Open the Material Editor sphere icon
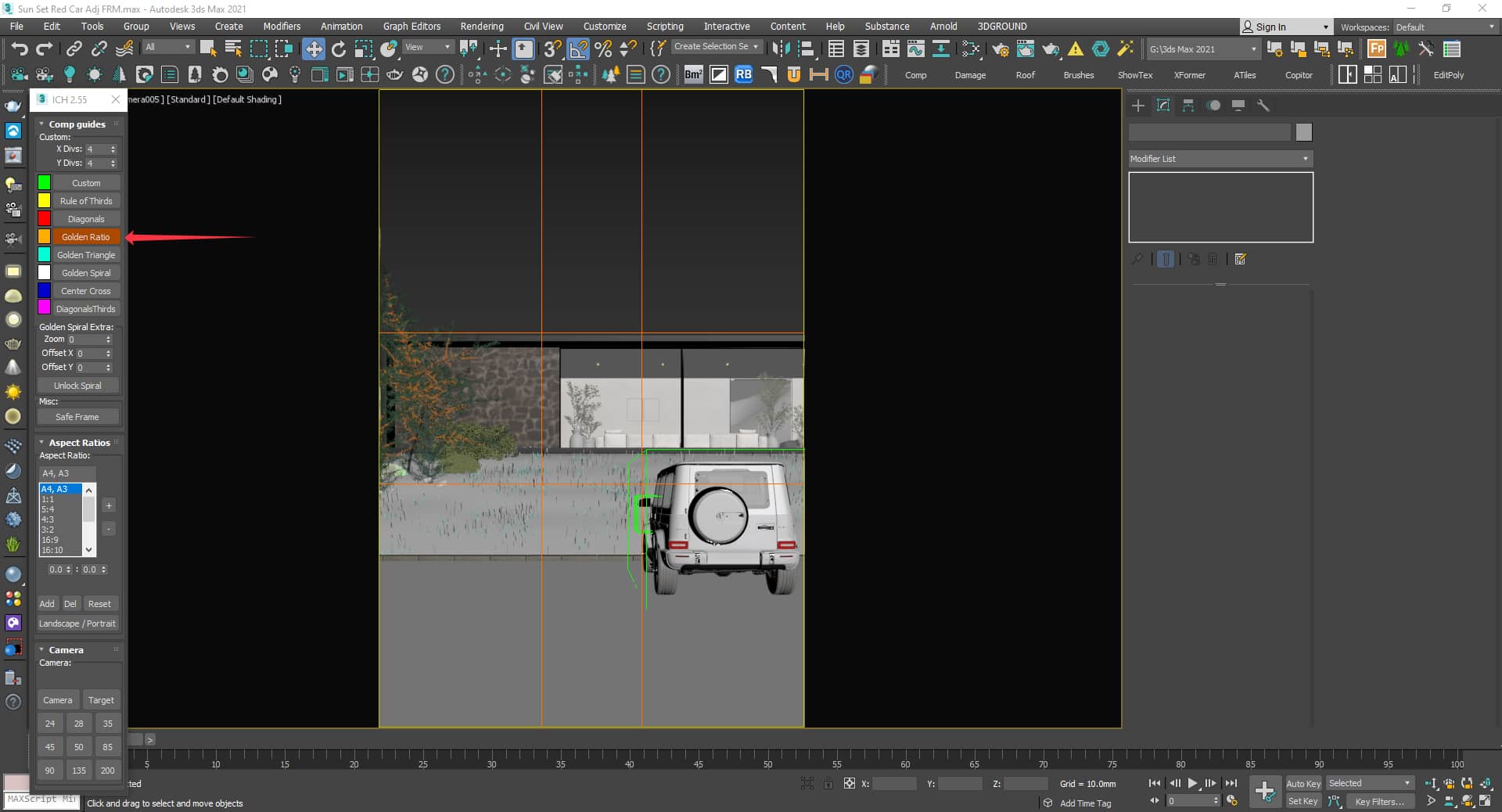1502x812 pixels. [972, 49]
